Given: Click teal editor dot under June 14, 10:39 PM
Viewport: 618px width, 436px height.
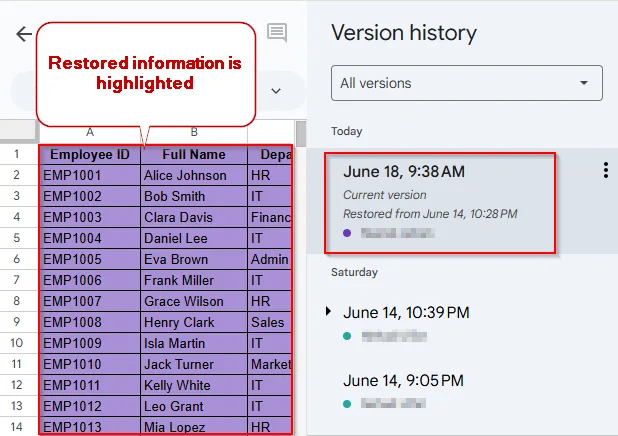Looking at the screenshot, I should (347, 336).
